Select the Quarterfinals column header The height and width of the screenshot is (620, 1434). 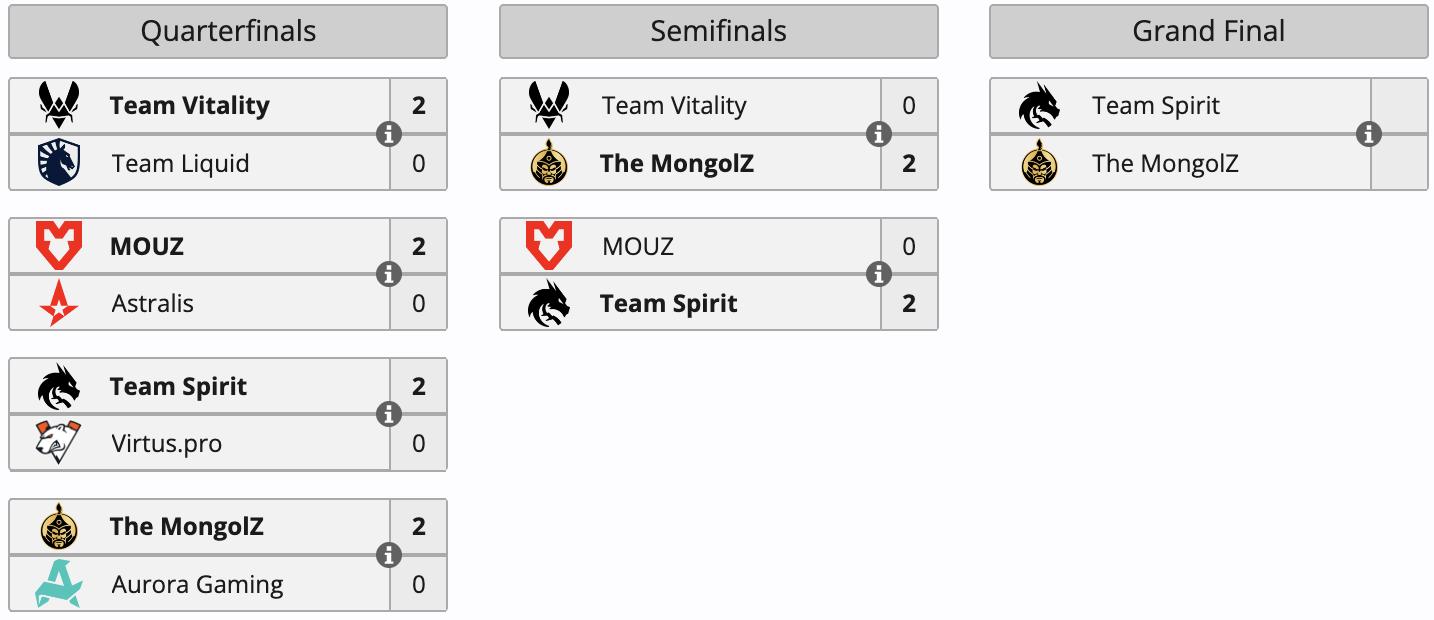point(228,31)
